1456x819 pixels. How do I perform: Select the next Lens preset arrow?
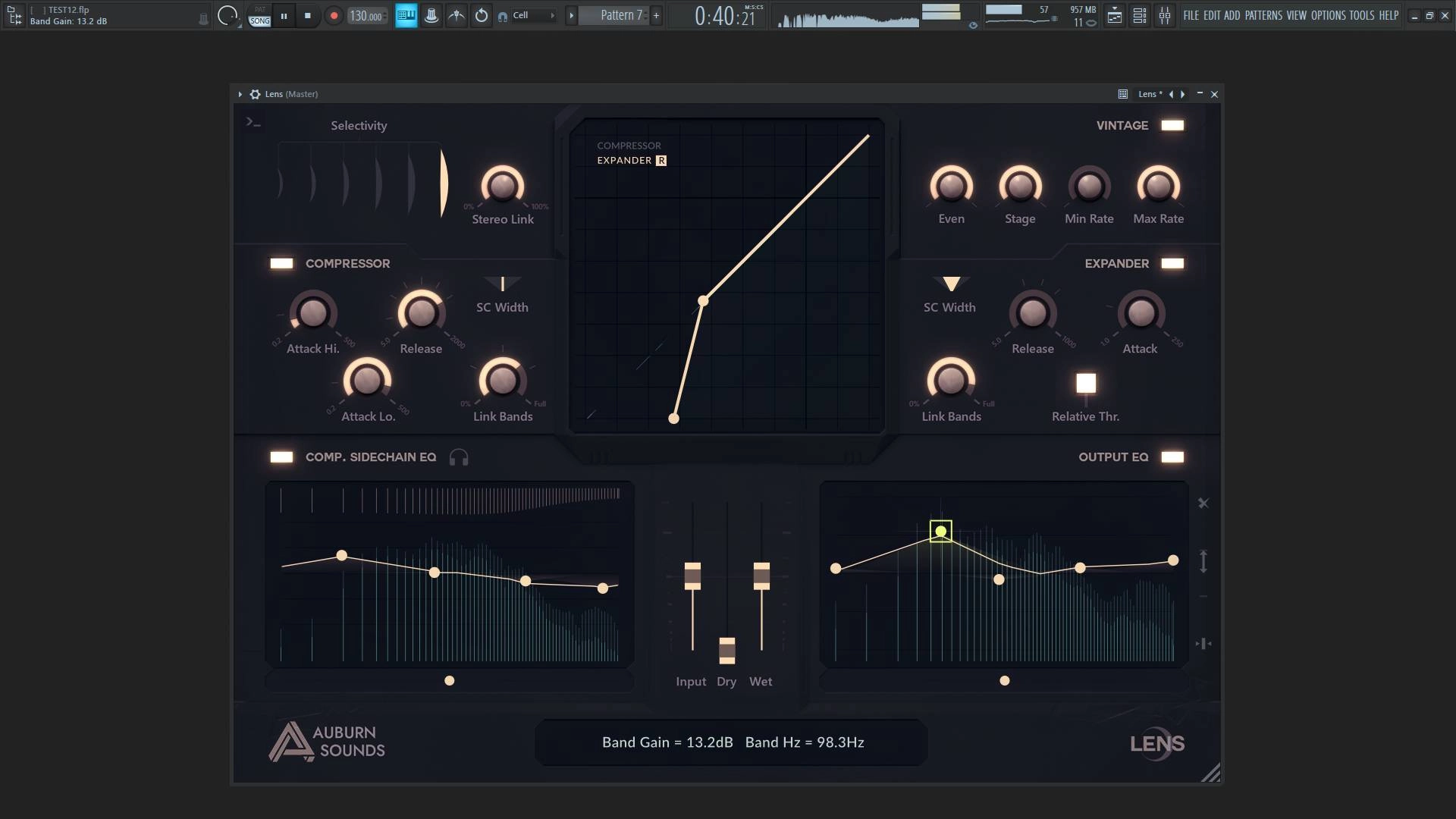1182,94
